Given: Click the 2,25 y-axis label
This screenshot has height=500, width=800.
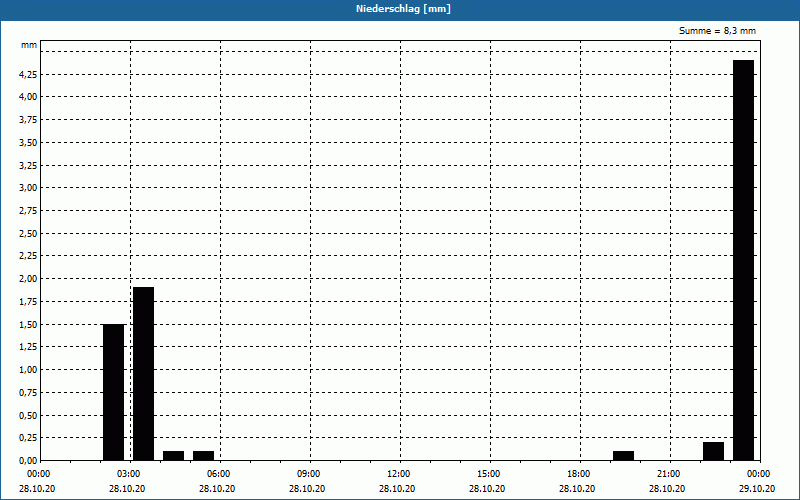Looking at the screenshot, I should (28, 256).
